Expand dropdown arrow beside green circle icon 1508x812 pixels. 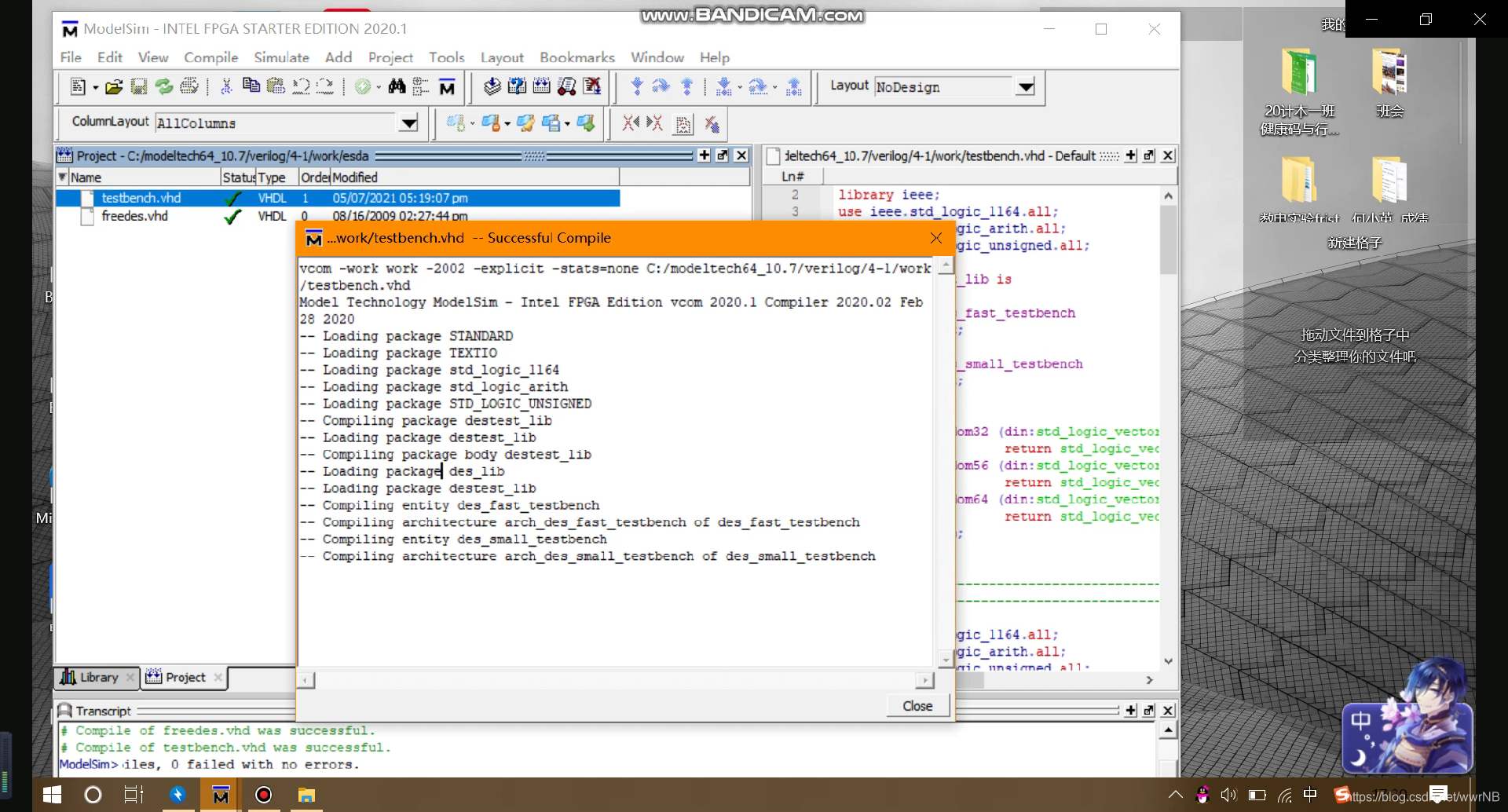[x=379, y=88]
